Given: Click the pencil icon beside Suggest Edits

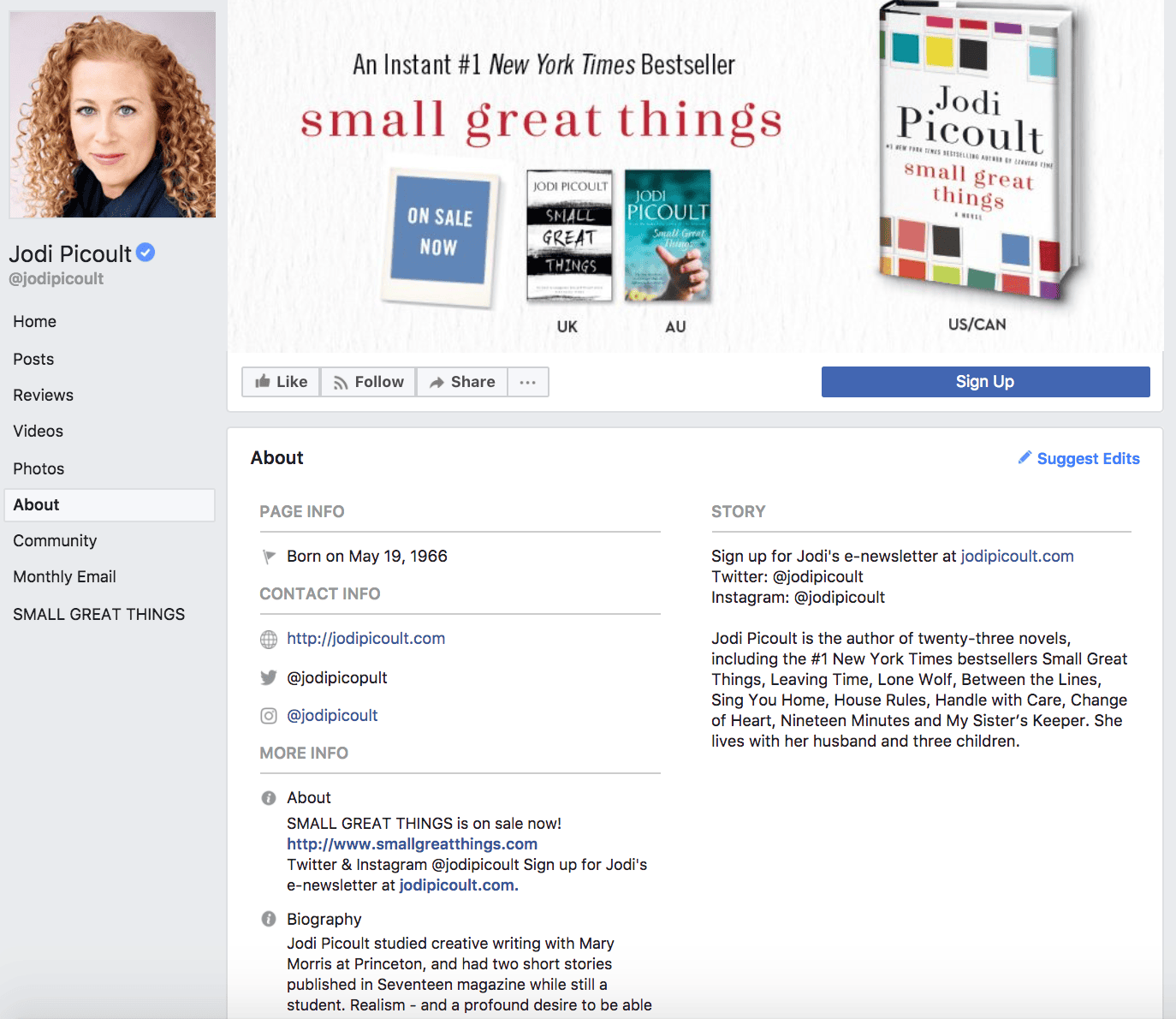Looking at the screenshot, I should [x=1025, y=457].
